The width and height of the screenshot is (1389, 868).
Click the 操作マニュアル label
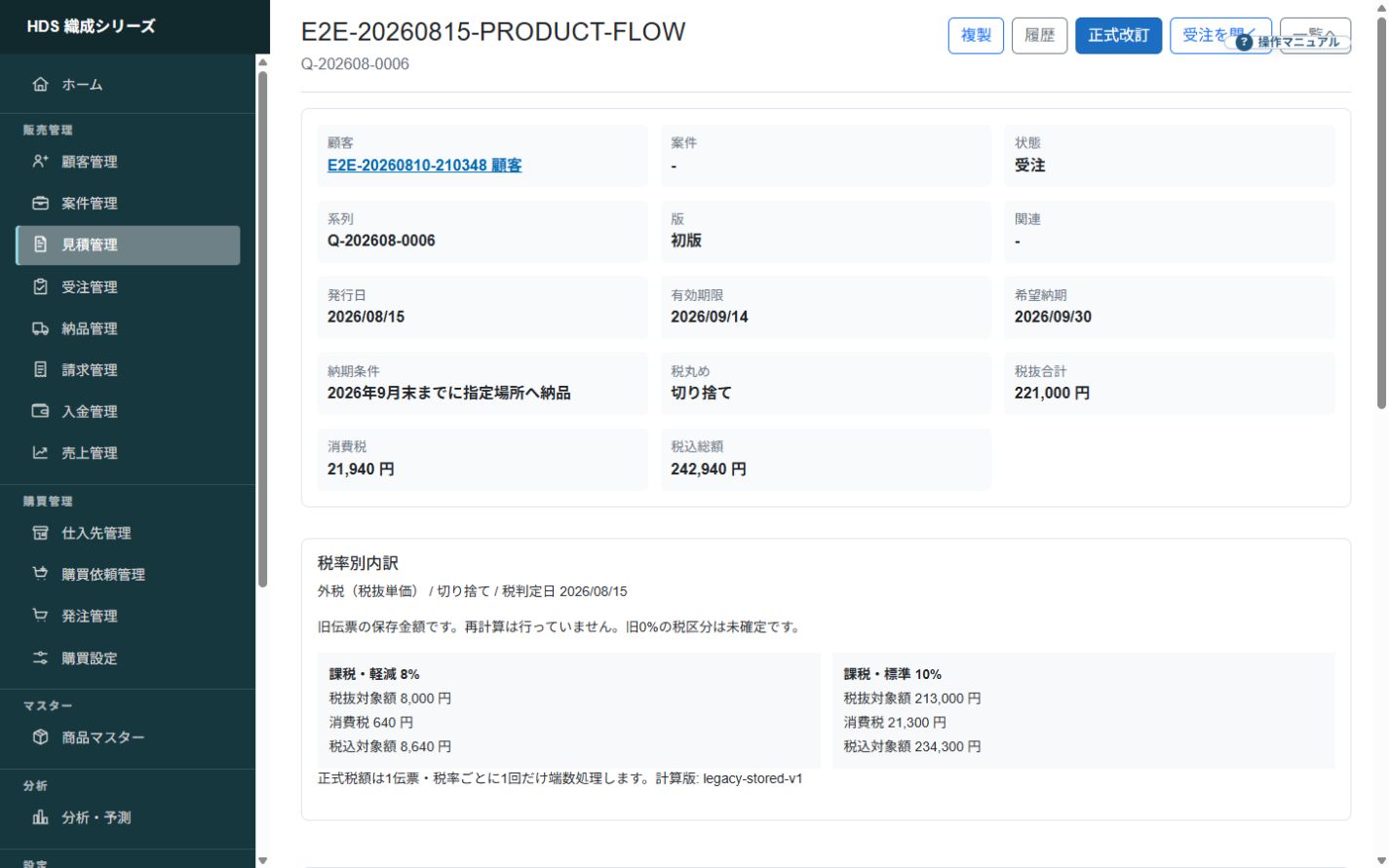click(x=1297, y=42)
